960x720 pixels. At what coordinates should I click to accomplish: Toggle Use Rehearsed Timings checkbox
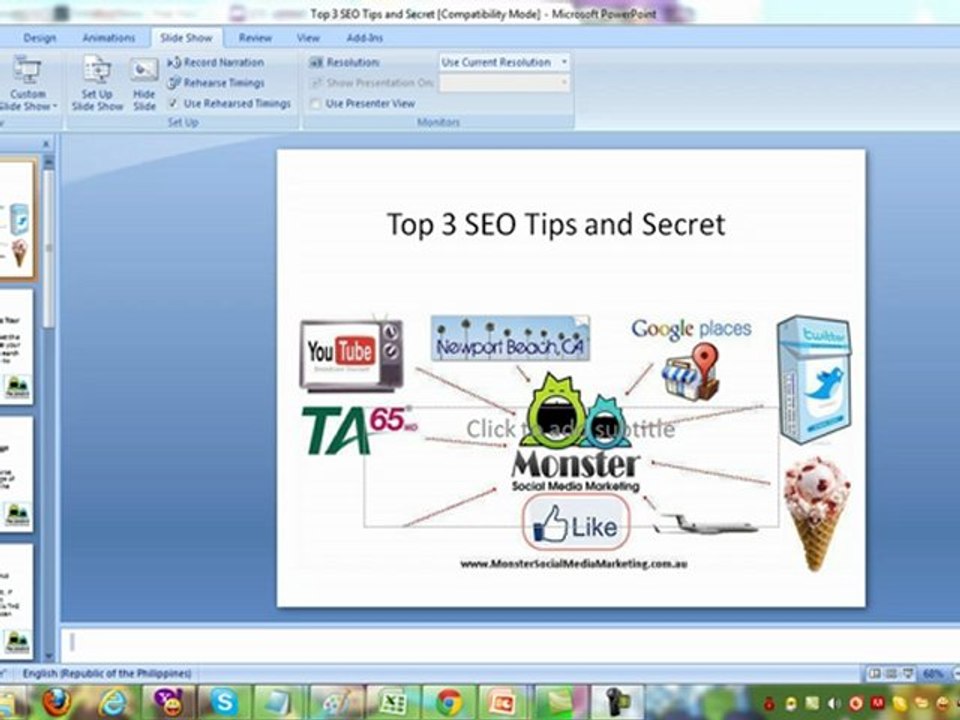click(x=174, y=103)
